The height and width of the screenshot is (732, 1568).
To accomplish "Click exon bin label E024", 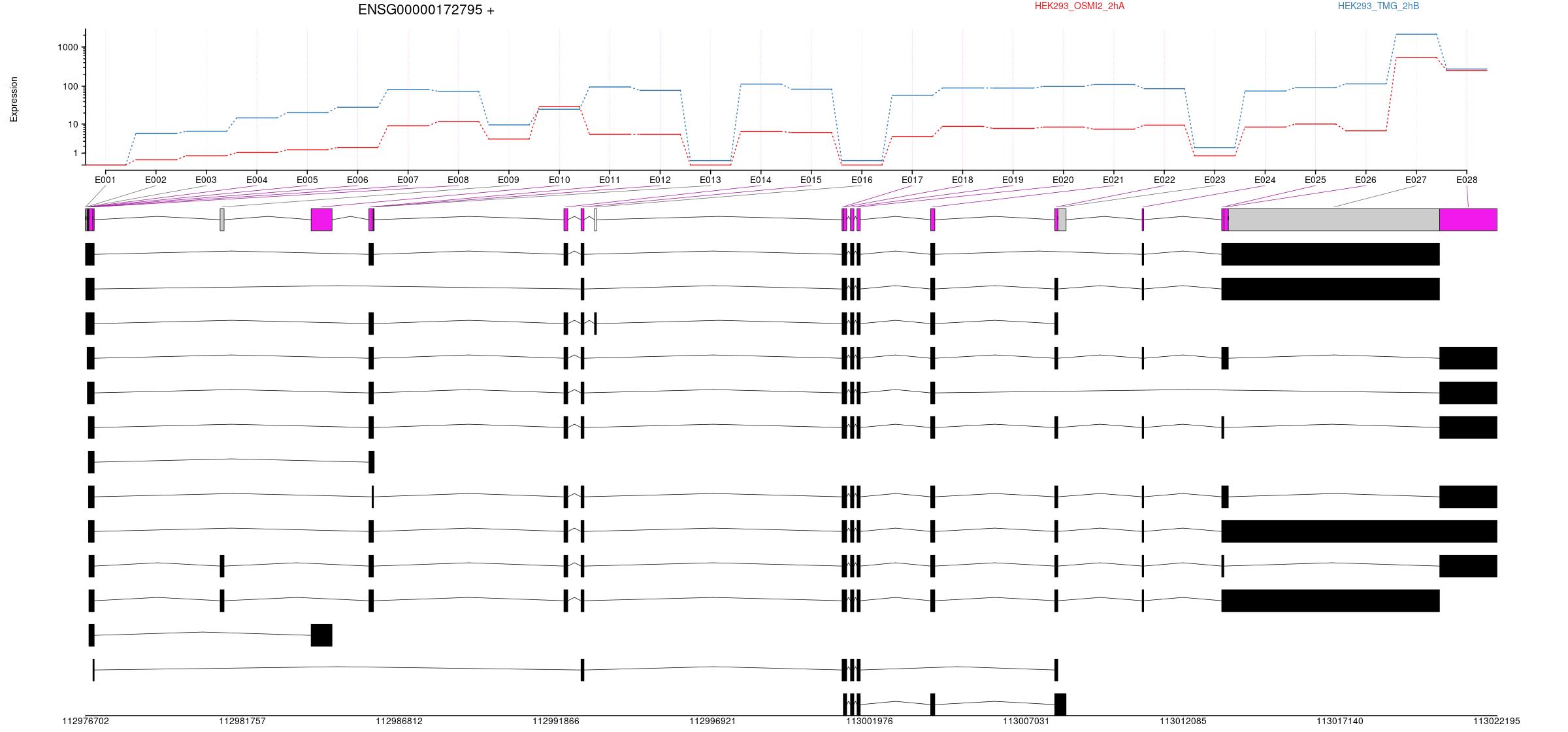I will click(1265, 180).
